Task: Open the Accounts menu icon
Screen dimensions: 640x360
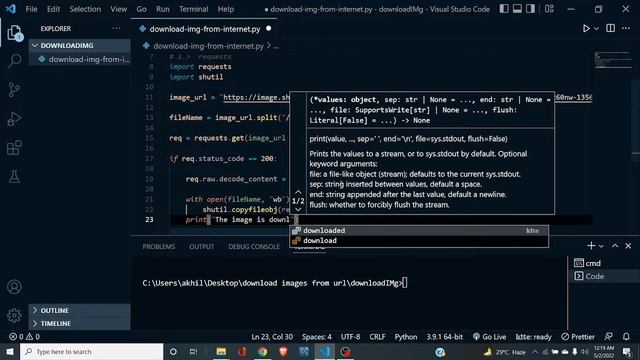Action: click(14, 287)
